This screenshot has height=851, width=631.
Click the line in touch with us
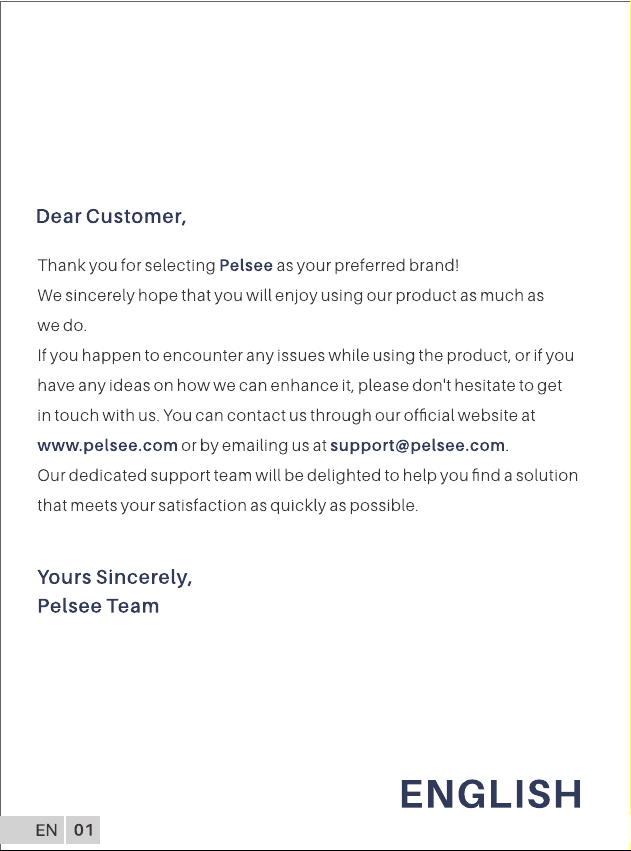286,416
